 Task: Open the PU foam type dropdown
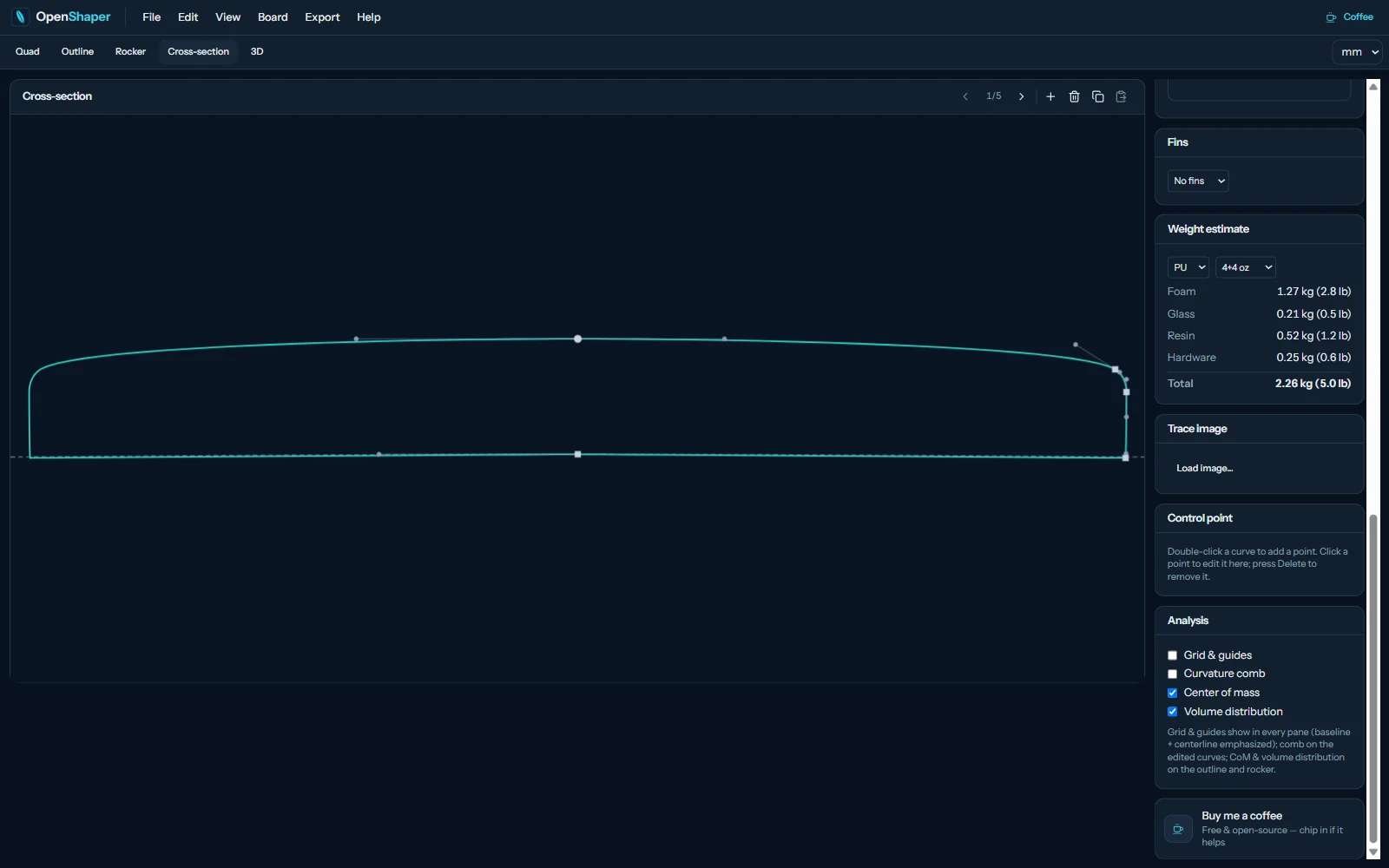(x=1188, y=267)
